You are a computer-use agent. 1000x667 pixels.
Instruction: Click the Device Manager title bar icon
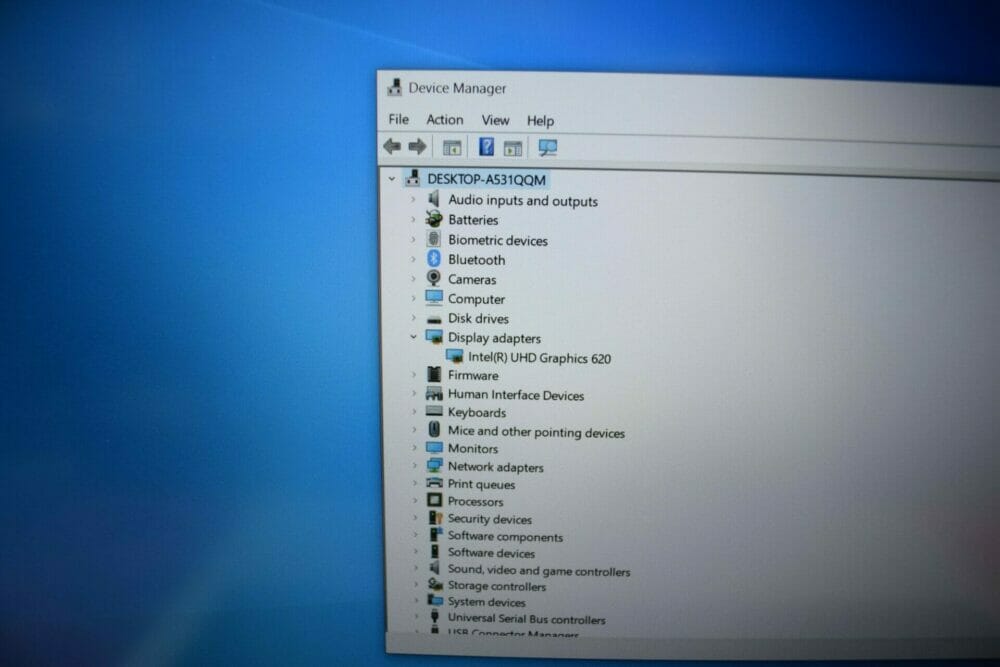[395, 87]
